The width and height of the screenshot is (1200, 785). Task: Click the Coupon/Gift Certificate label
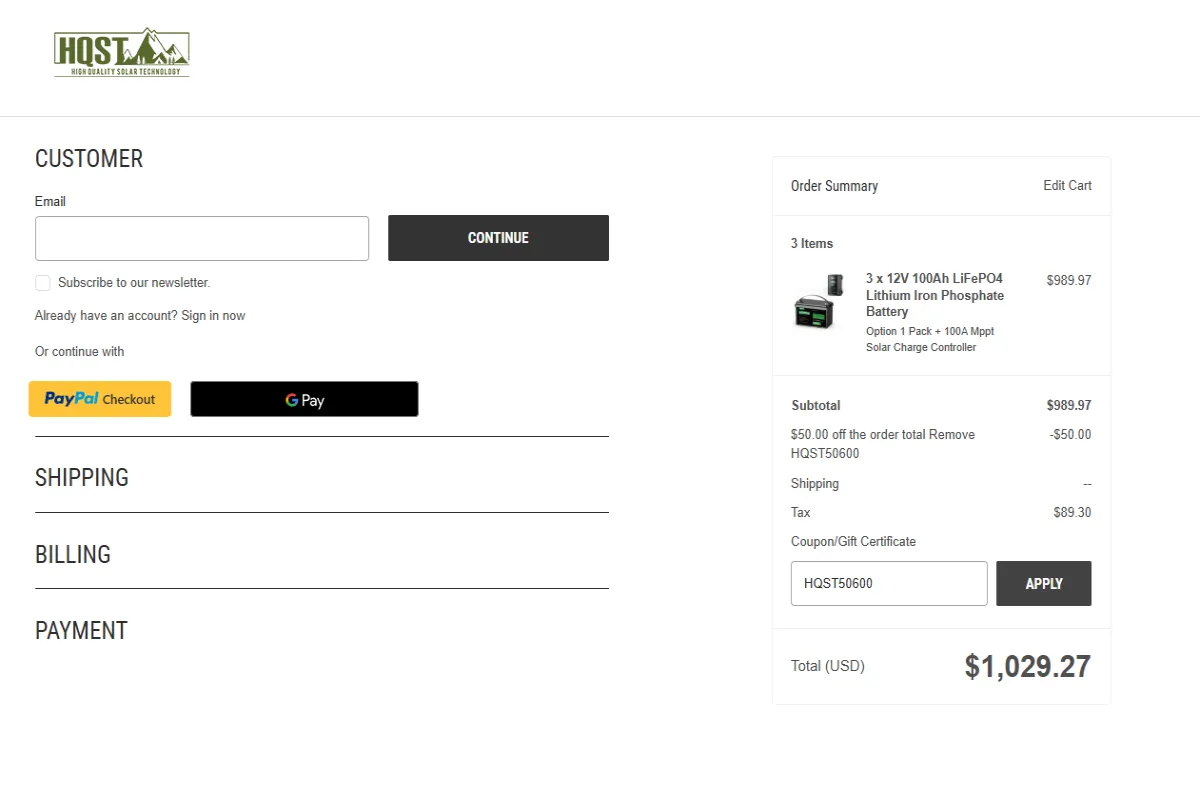pos(853,542)
